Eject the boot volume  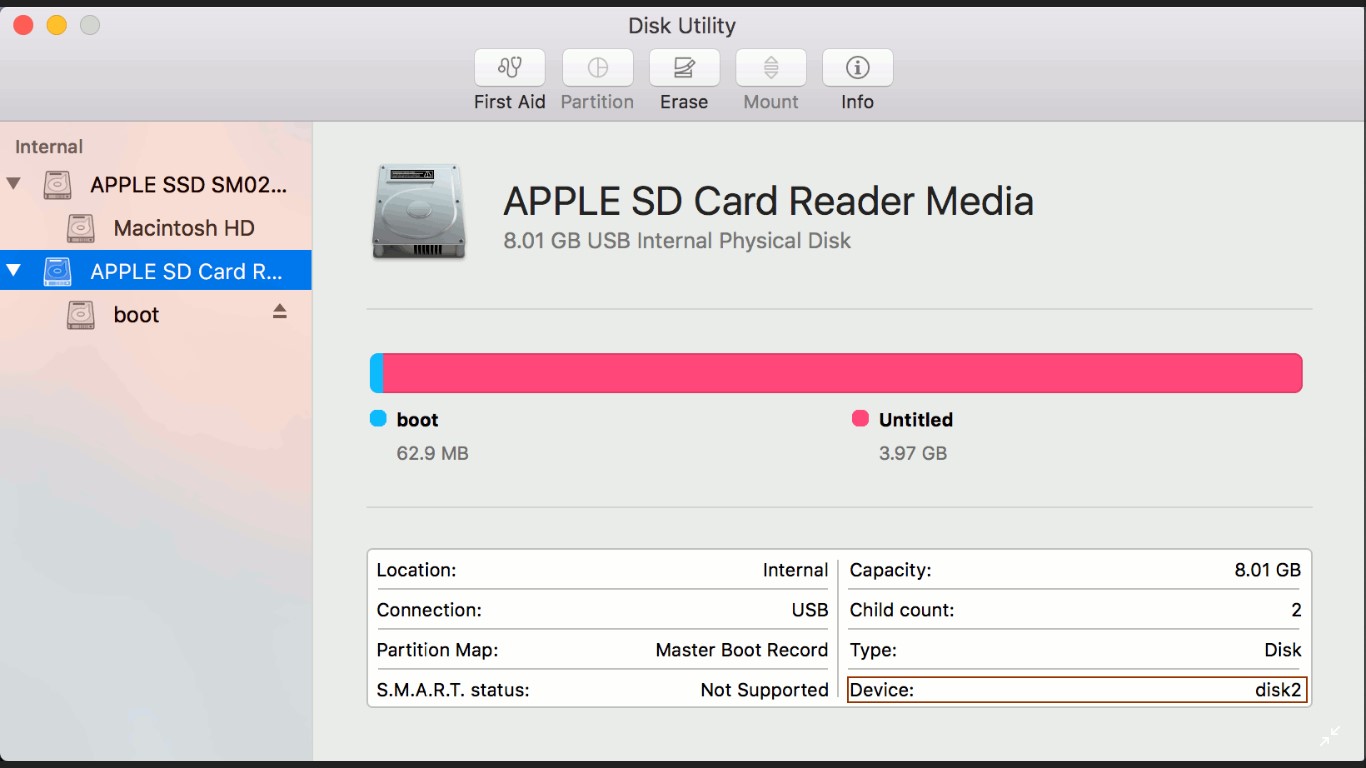(280, 312)
